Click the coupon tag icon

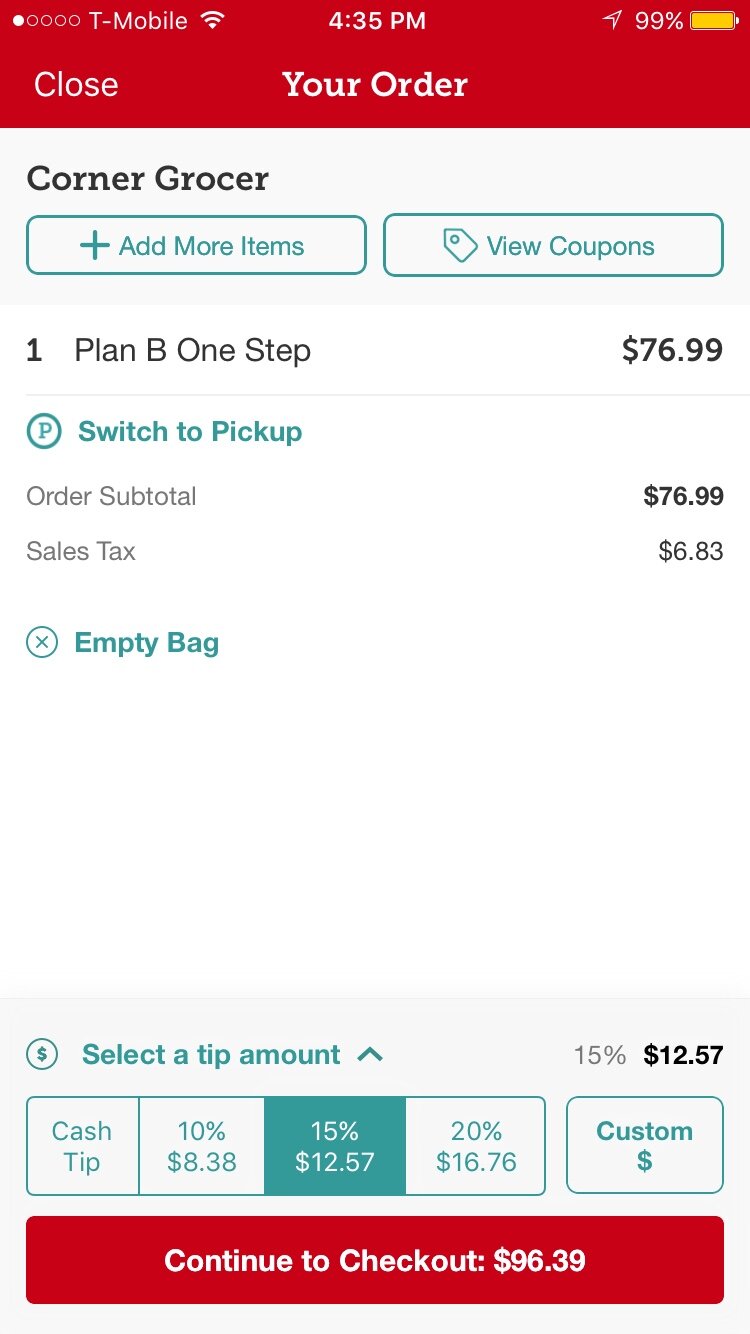(x=459, y=244)
